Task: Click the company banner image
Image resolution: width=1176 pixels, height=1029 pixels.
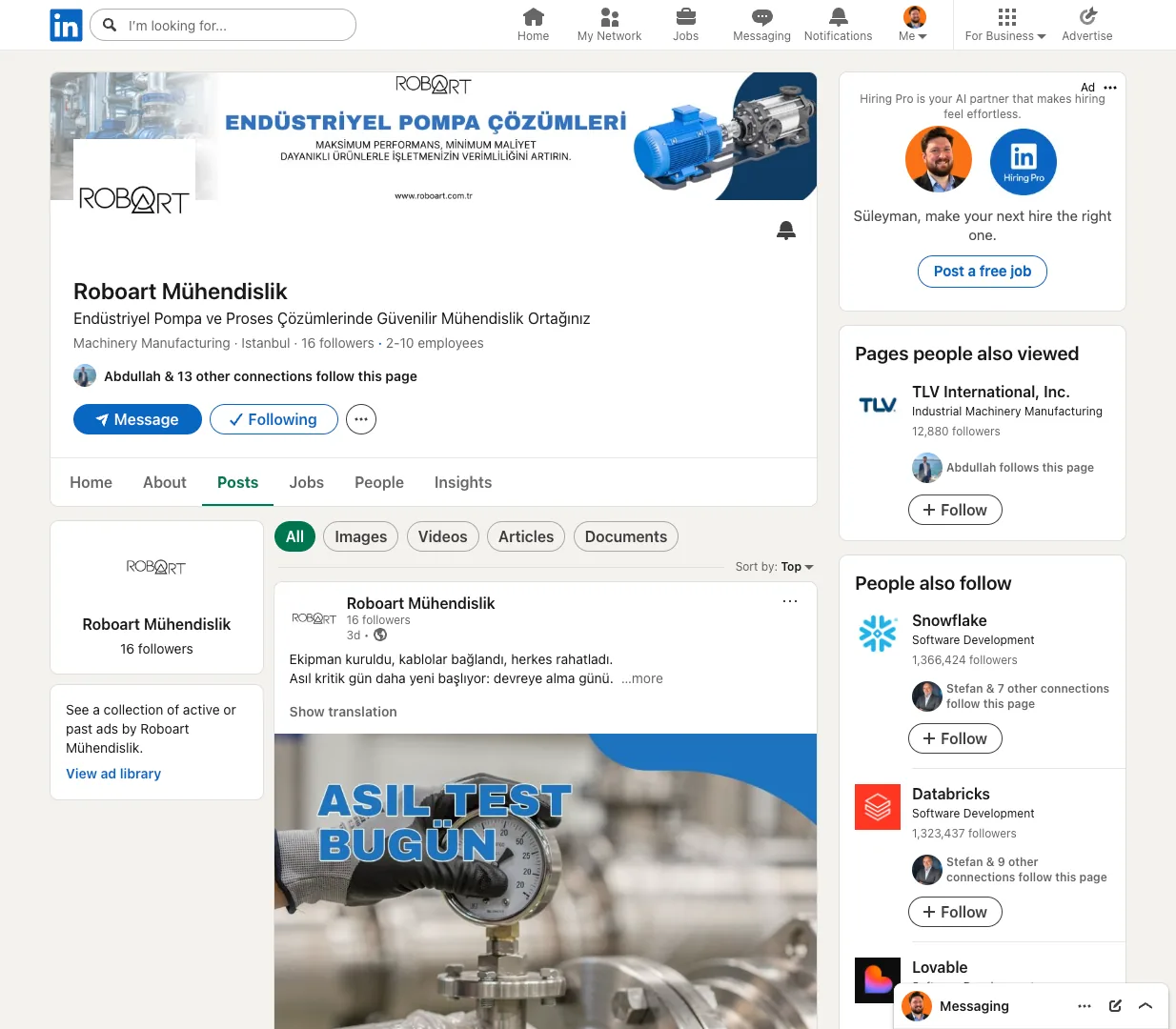Action: [434, 136]
